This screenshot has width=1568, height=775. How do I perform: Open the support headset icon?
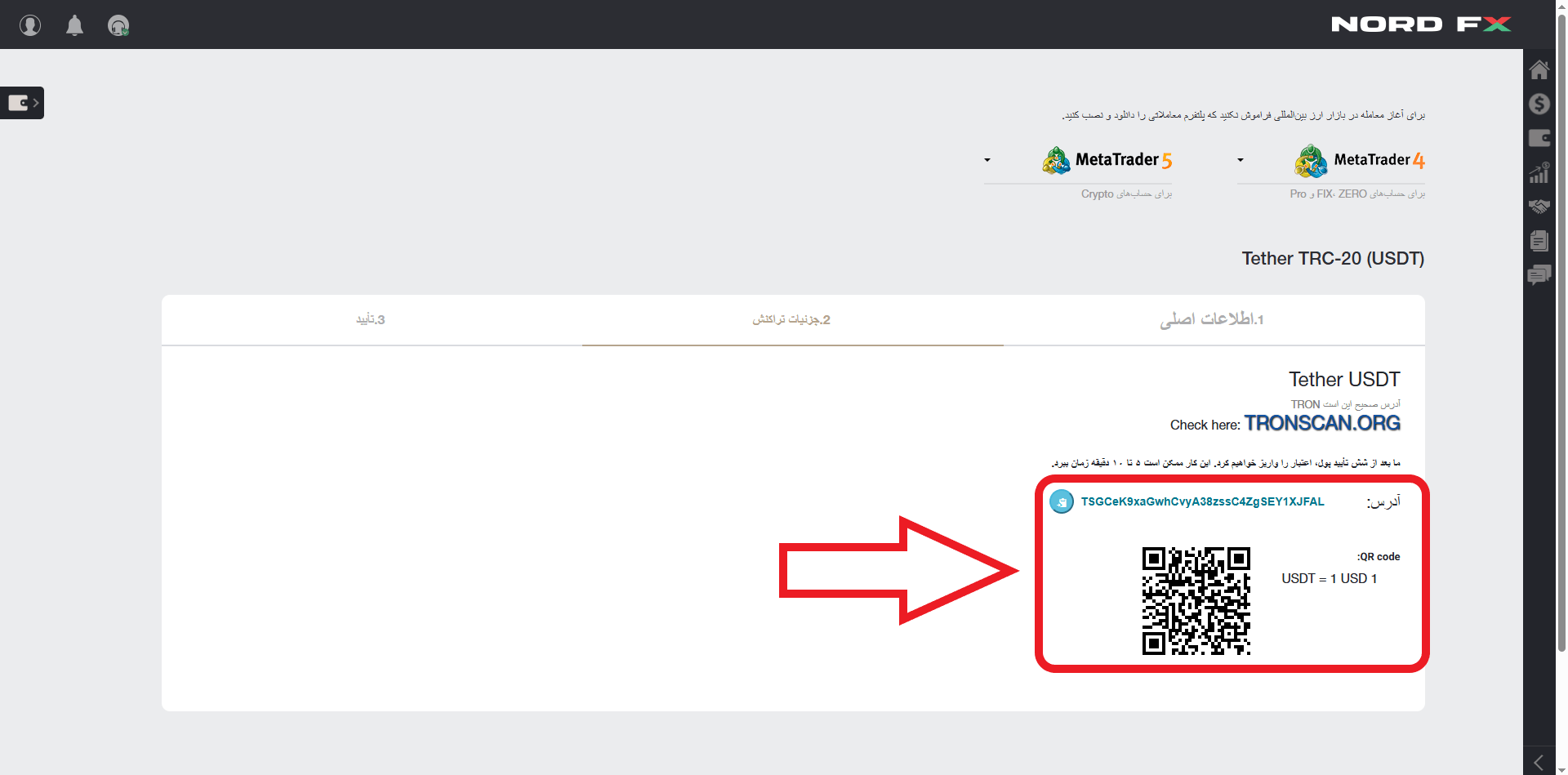(118, 25)
